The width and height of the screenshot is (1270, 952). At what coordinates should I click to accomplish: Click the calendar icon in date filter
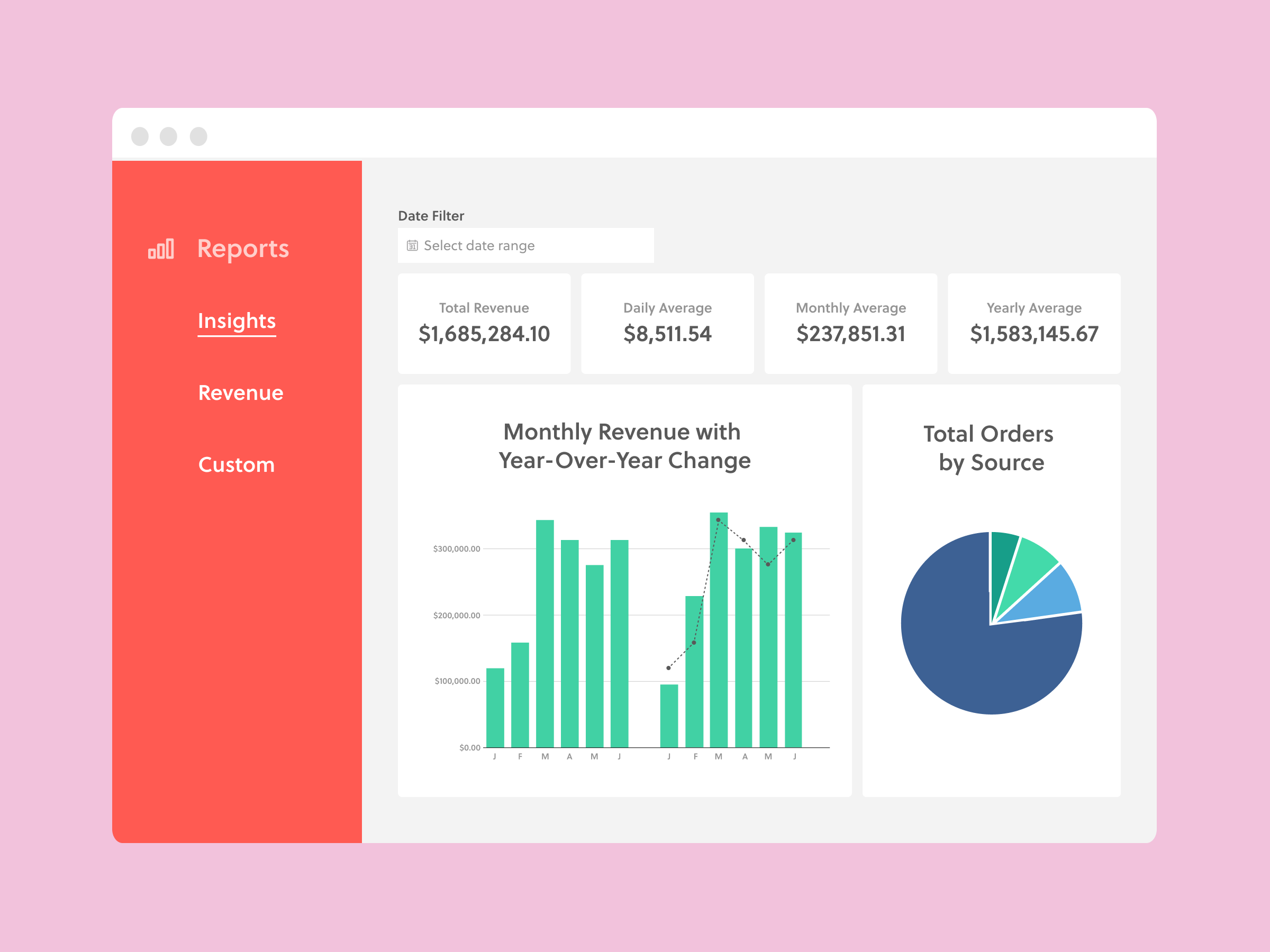pos(412,245)
